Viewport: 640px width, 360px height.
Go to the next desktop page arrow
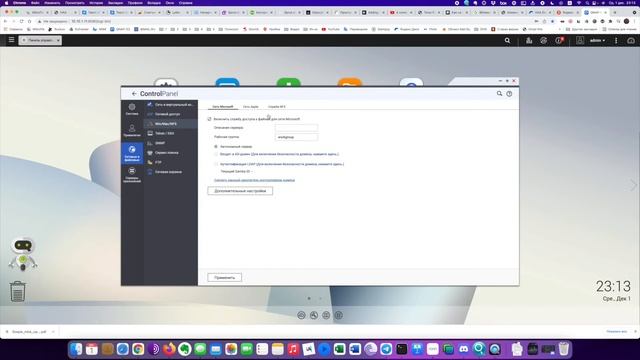633,185
